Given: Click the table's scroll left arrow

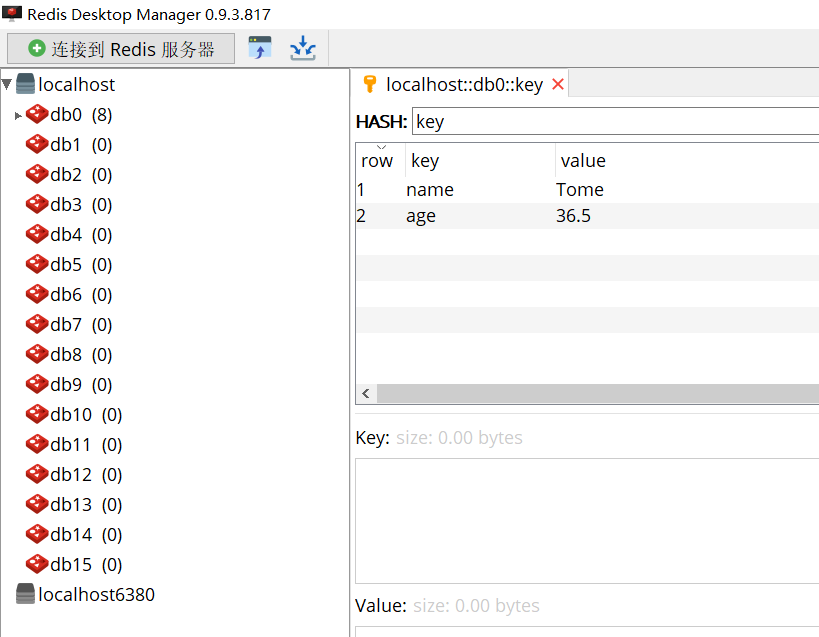Looking at the screenshot, I should [366, 394].
